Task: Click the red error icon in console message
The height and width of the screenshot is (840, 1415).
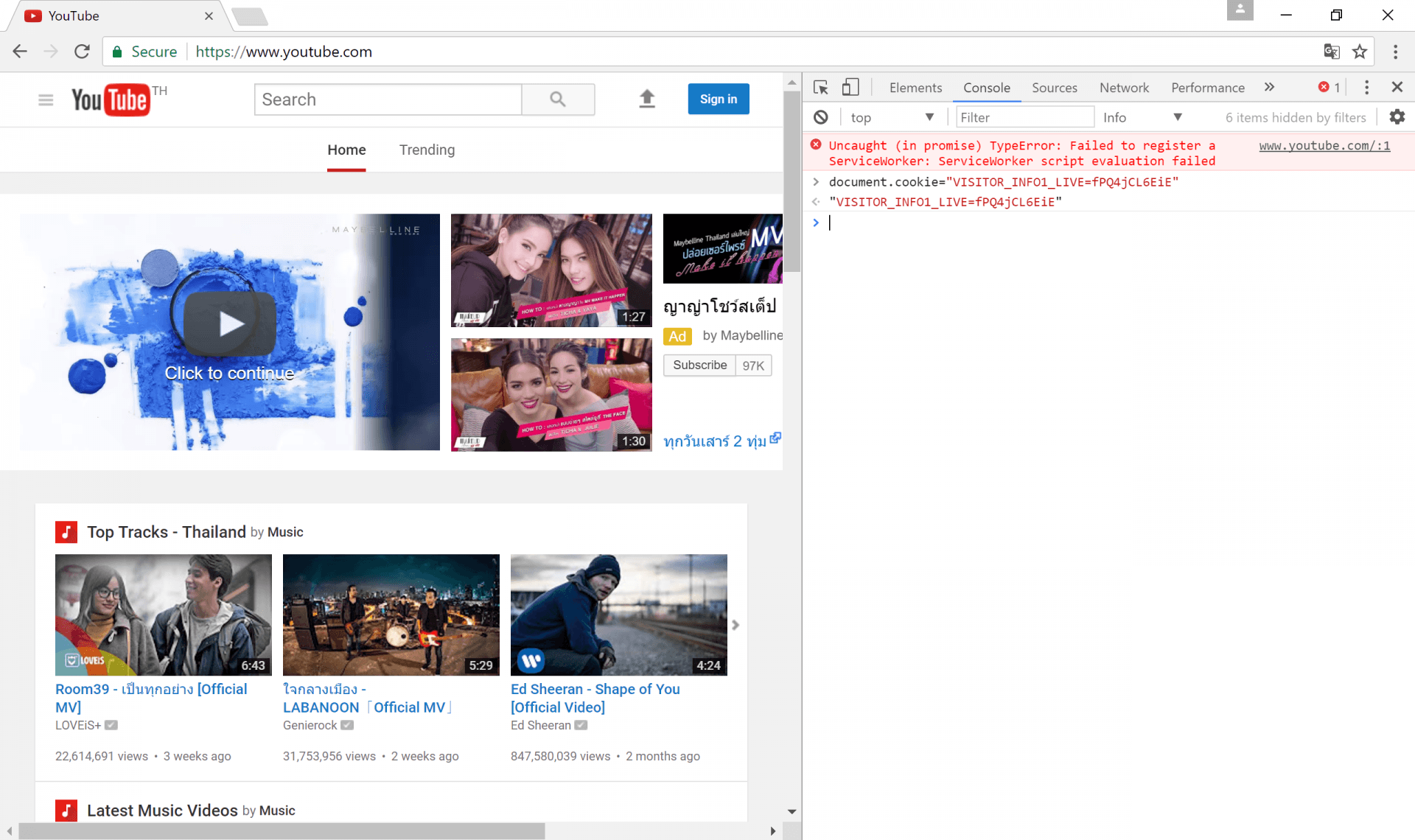Action: [x=816, y=145]
